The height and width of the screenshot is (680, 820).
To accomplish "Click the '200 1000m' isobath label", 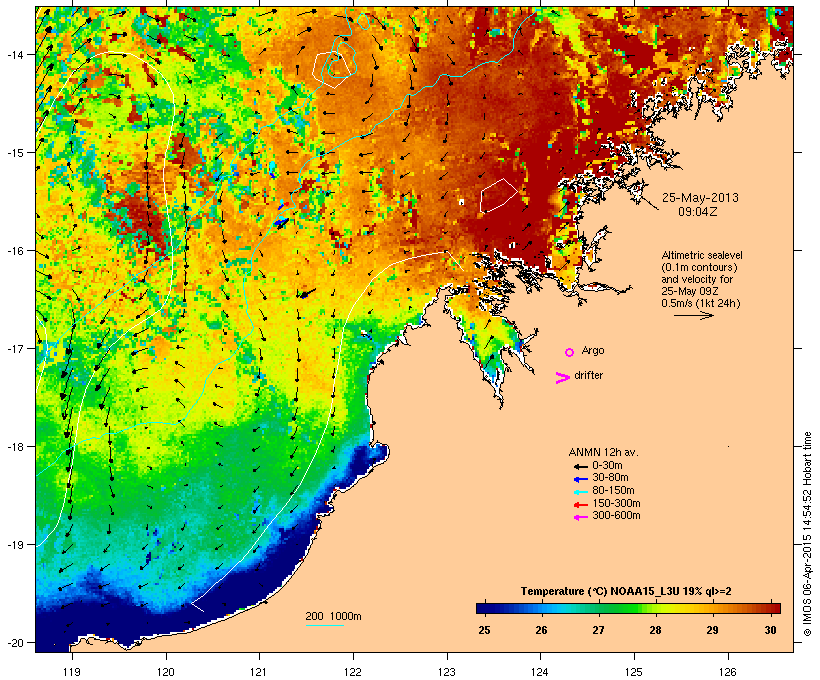I will (x=333, y=616).
